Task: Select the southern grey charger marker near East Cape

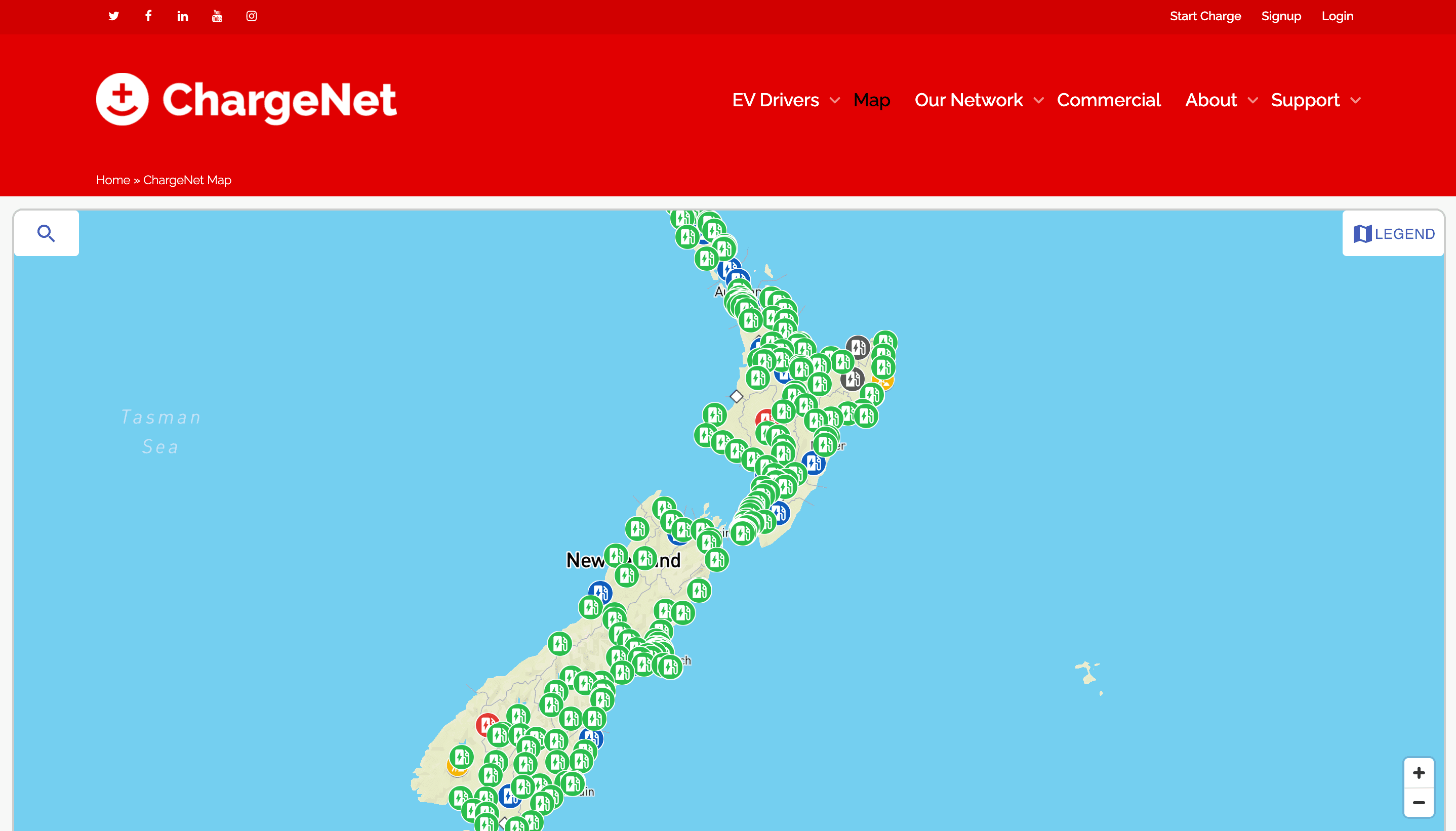Action: pos(852,379)
